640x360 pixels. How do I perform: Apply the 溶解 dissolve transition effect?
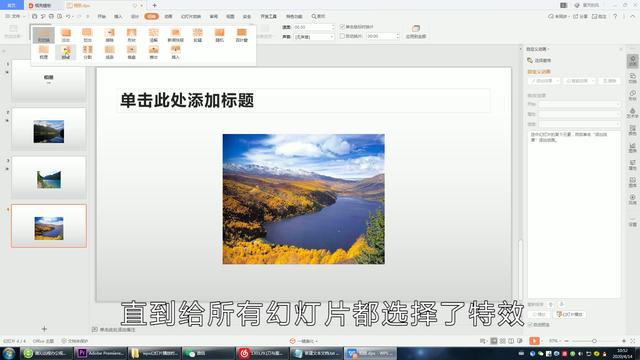pyautogui.click(x=153, y=36)
